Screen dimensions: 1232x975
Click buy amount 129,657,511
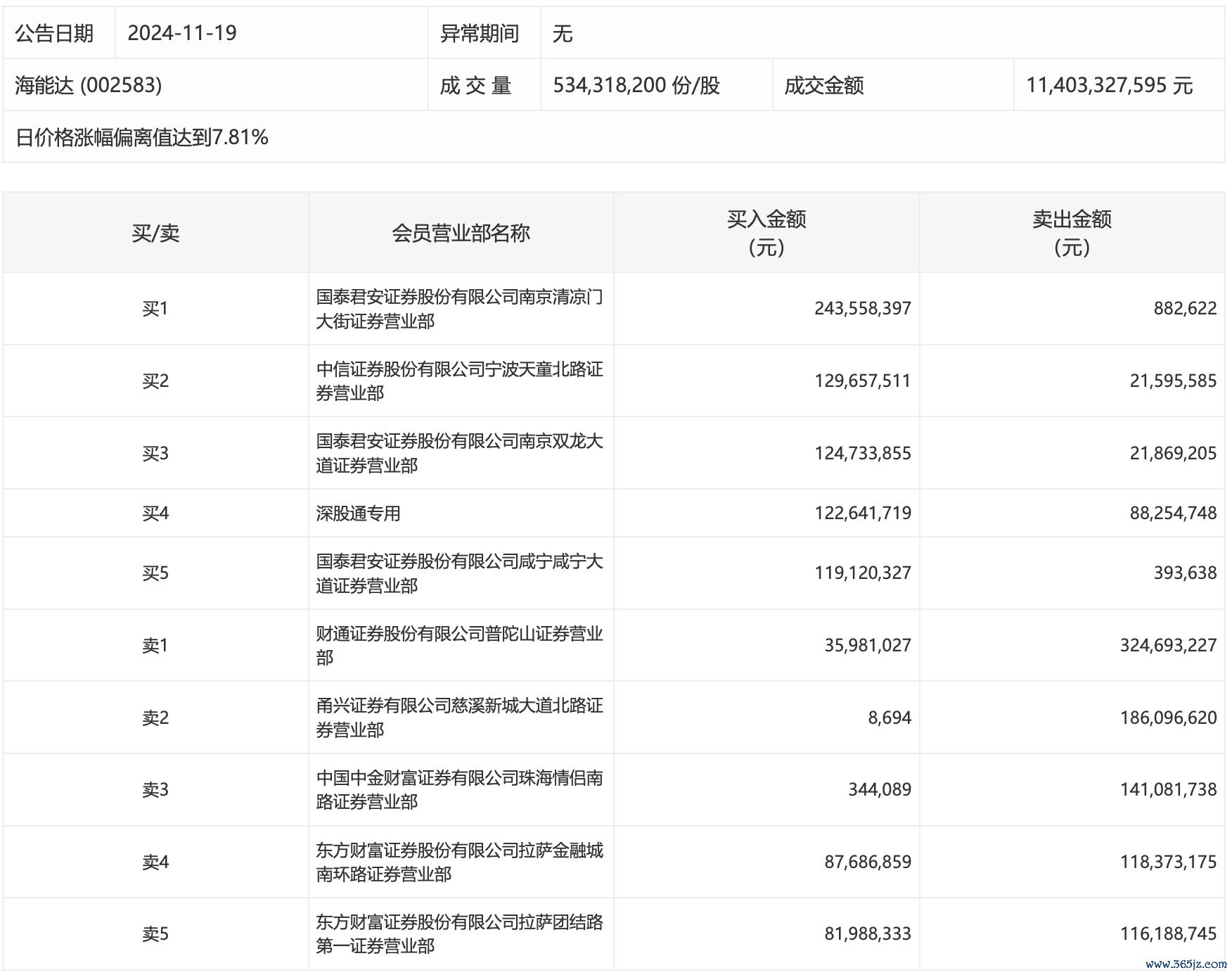pos(863,381)
